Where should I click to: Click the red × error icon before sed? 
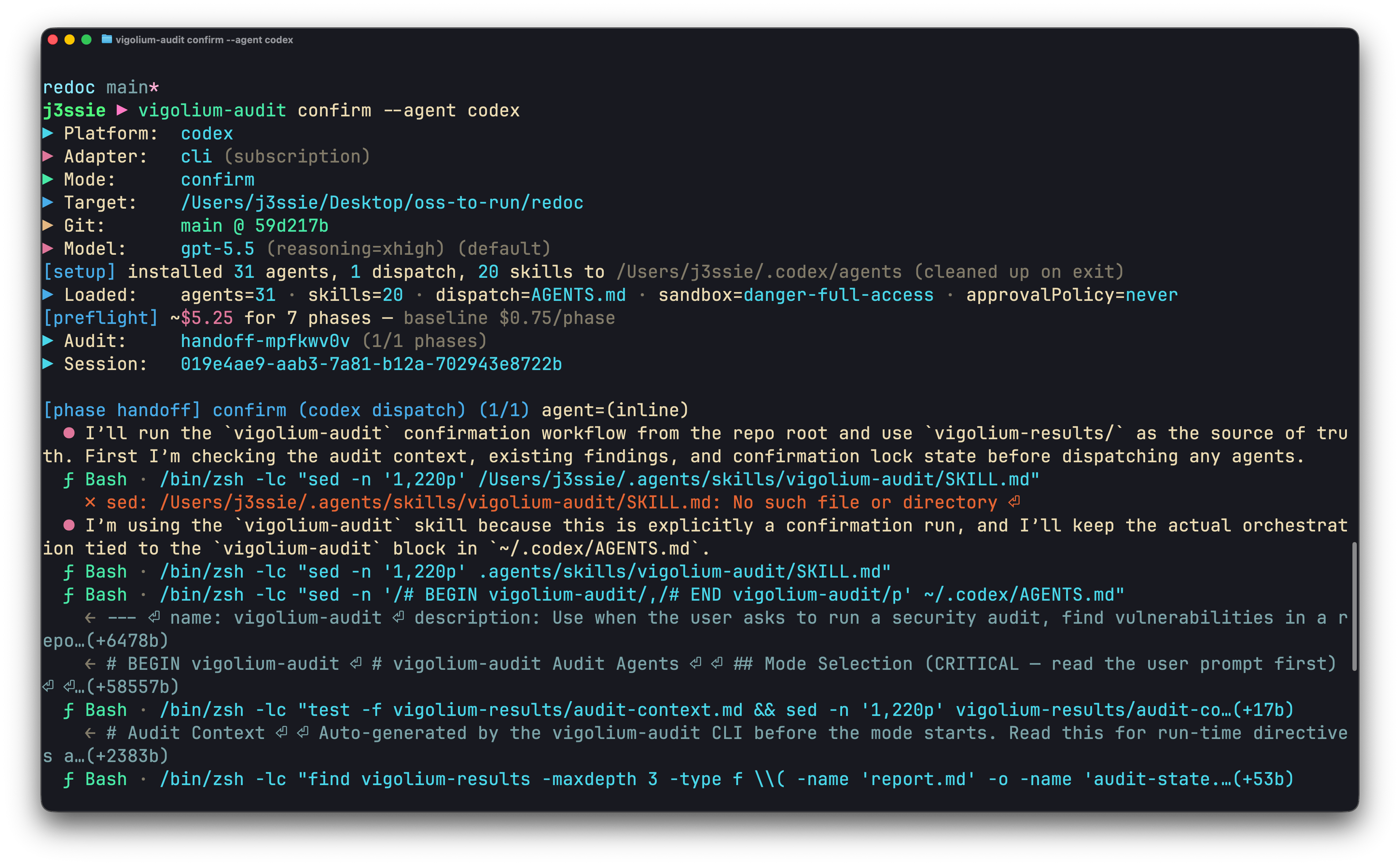90,502
